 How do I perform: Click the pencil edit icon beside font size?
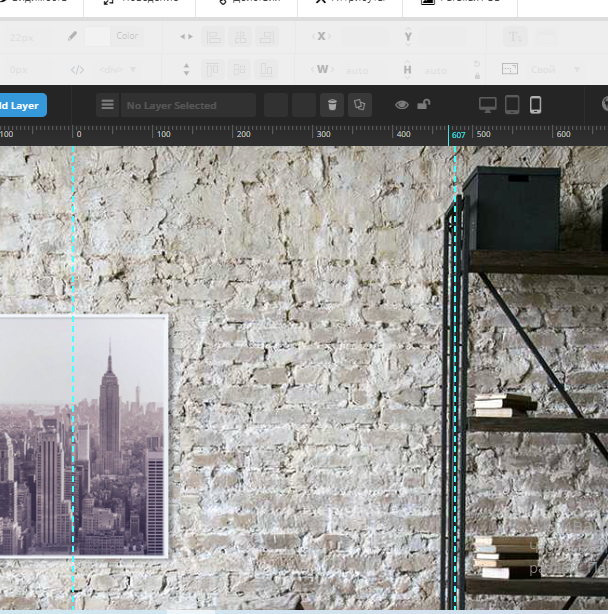tap(72, 36)
